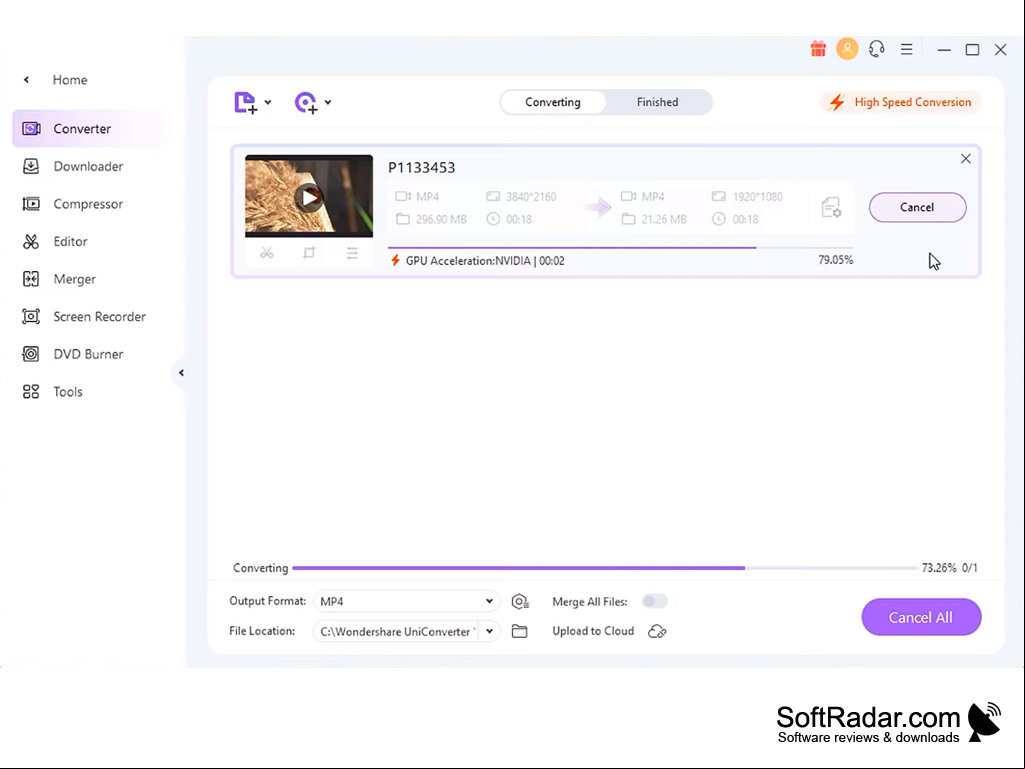Switch to the Finished tab

click(658, 102)
